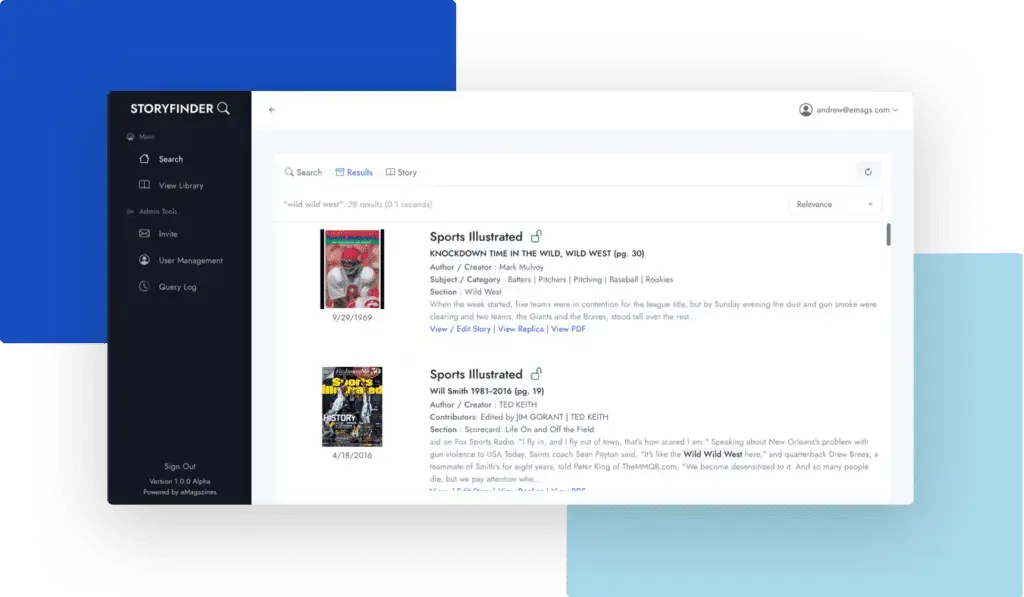This screenshot has width=1024, height=597.
Task: Switch to the Results tab
Action: click(354, 172)
